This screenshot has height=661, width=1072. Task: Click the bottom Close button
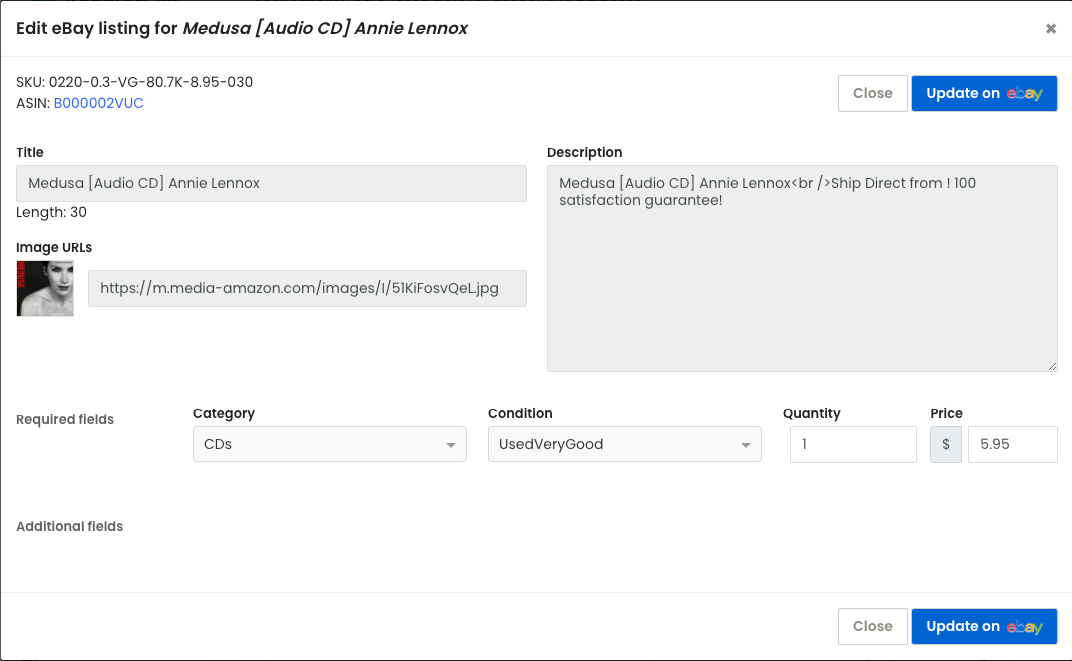tap(872, 626)
